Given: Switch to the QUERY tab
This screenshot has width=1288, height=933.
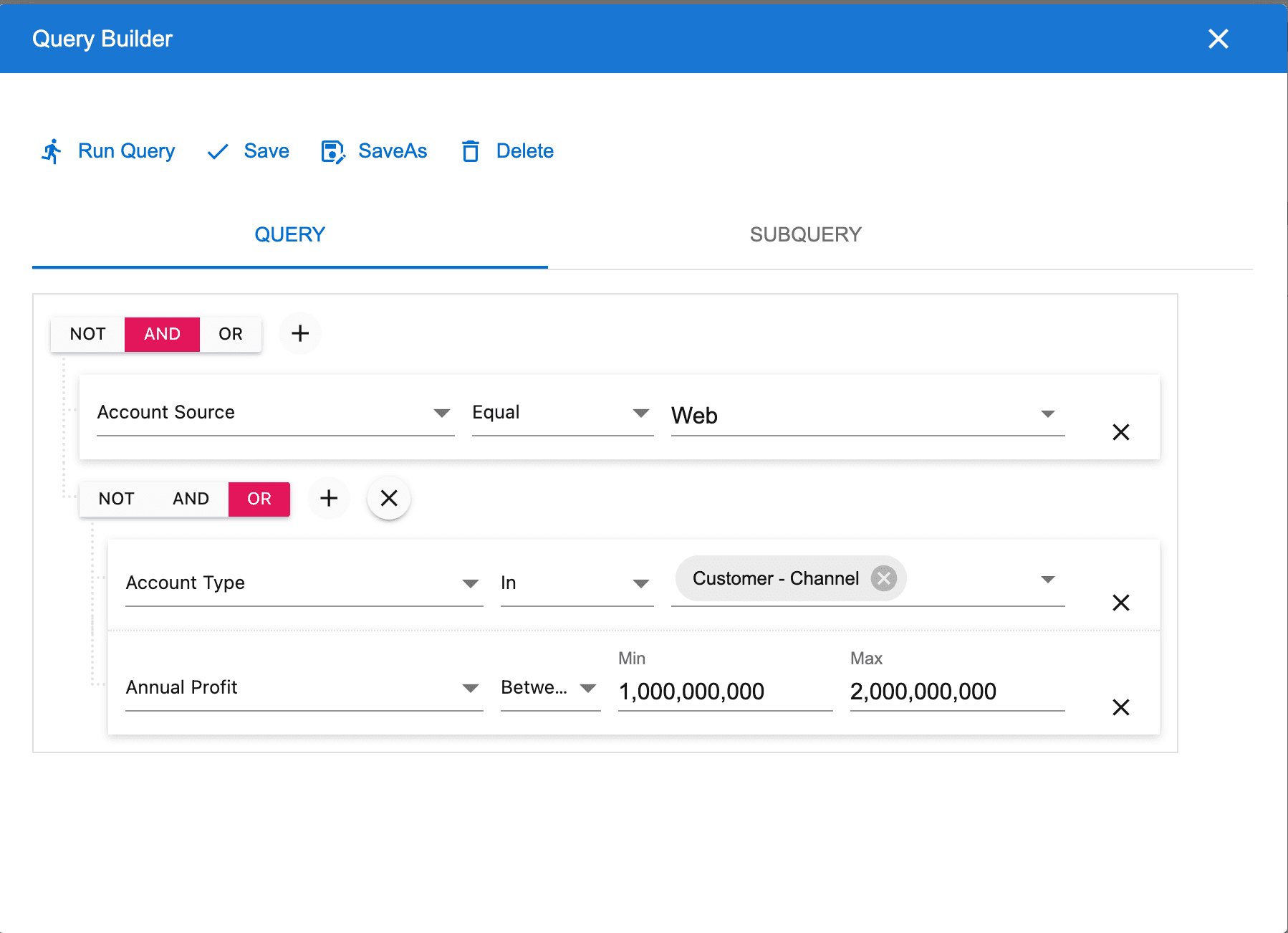Looking at the screenshot, I should tap(290, 234).
